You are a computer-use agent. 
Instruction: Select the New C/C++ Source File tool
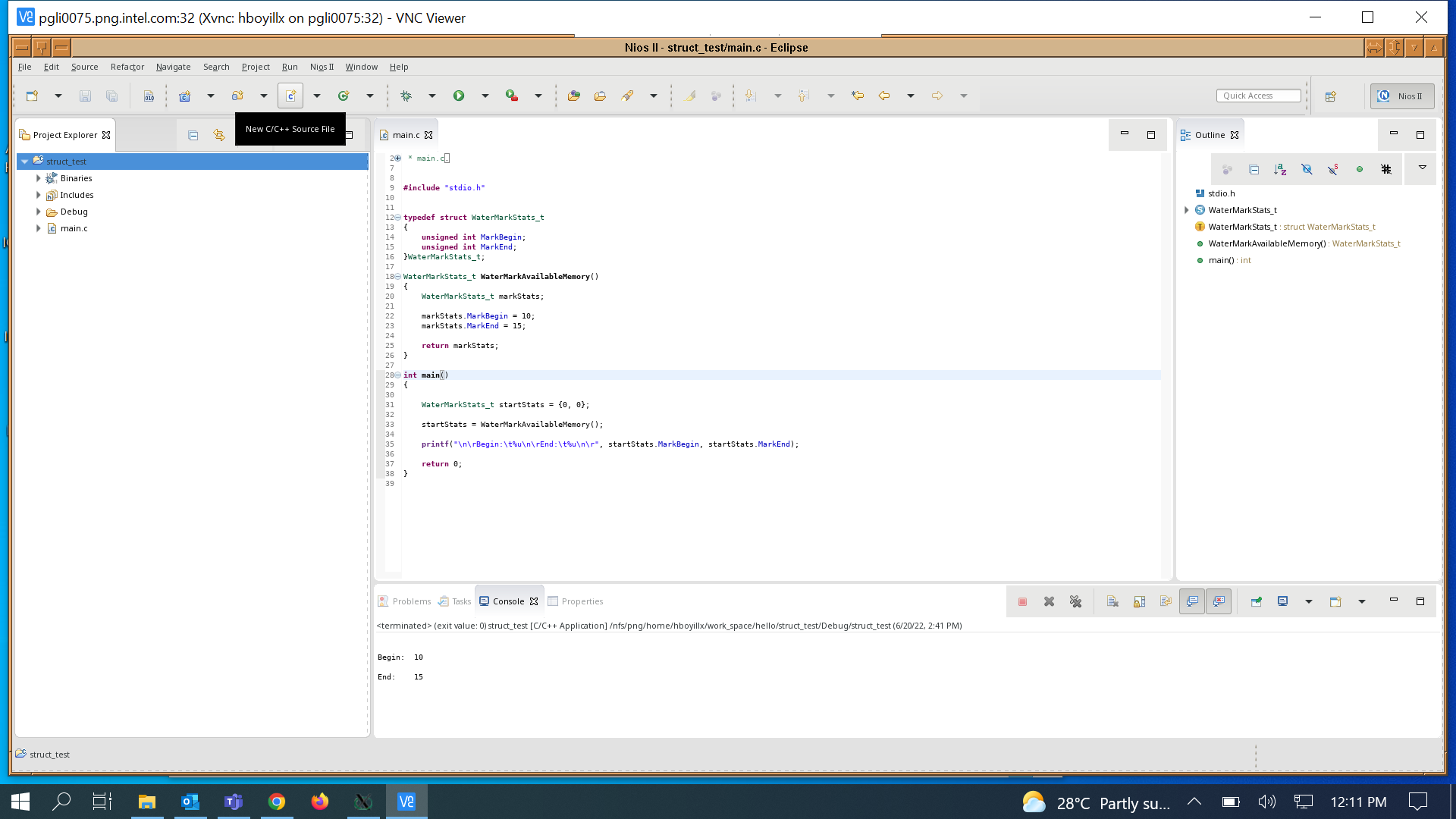(290, 96)
